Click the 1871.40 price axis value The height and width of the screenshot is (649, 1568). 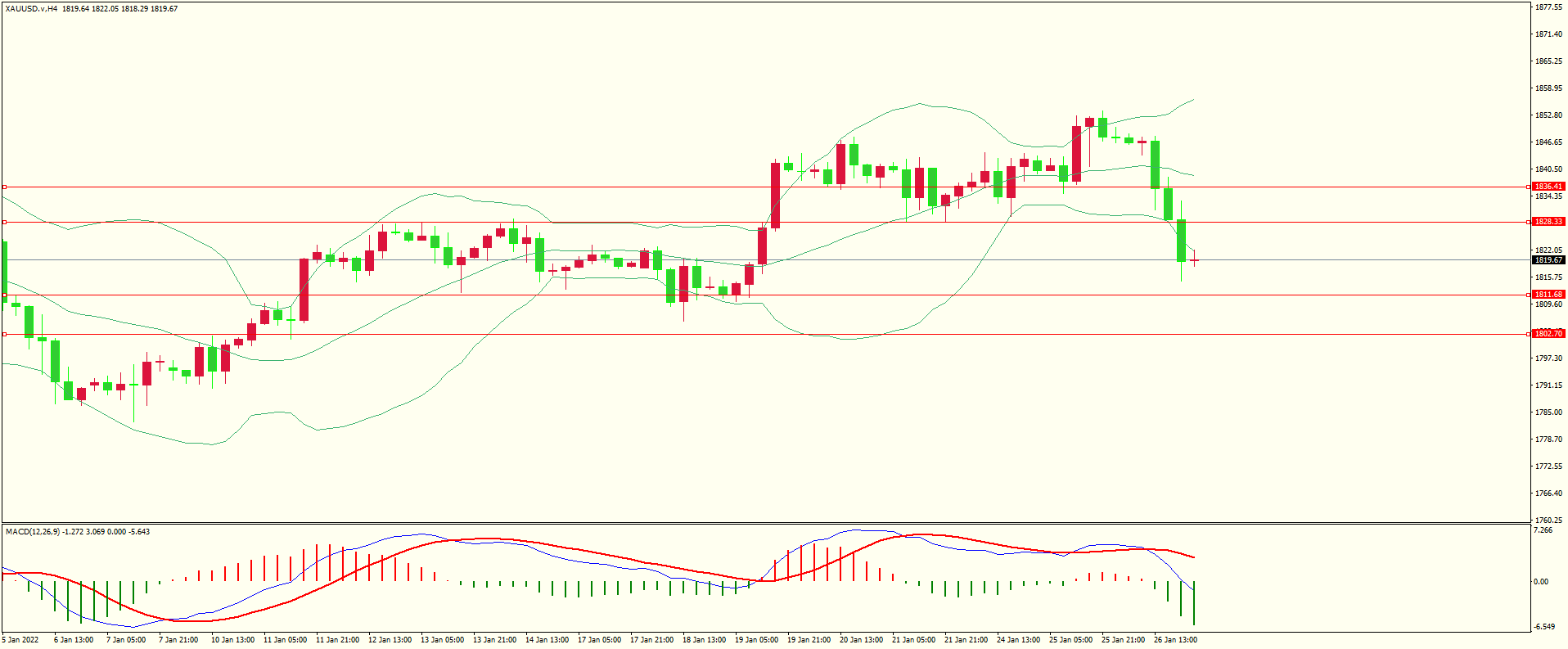coord(1548,34)
